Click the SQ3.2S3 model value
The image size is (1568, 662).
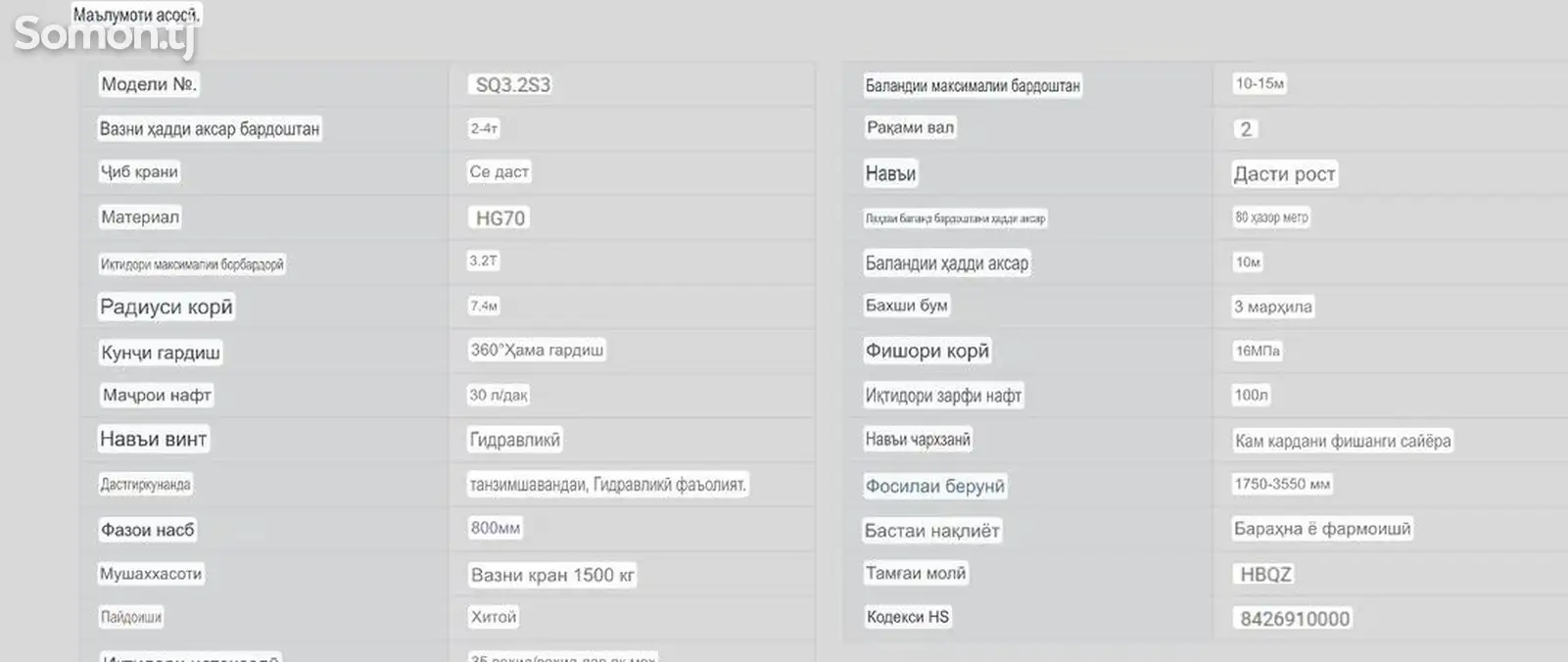point(512,85)
